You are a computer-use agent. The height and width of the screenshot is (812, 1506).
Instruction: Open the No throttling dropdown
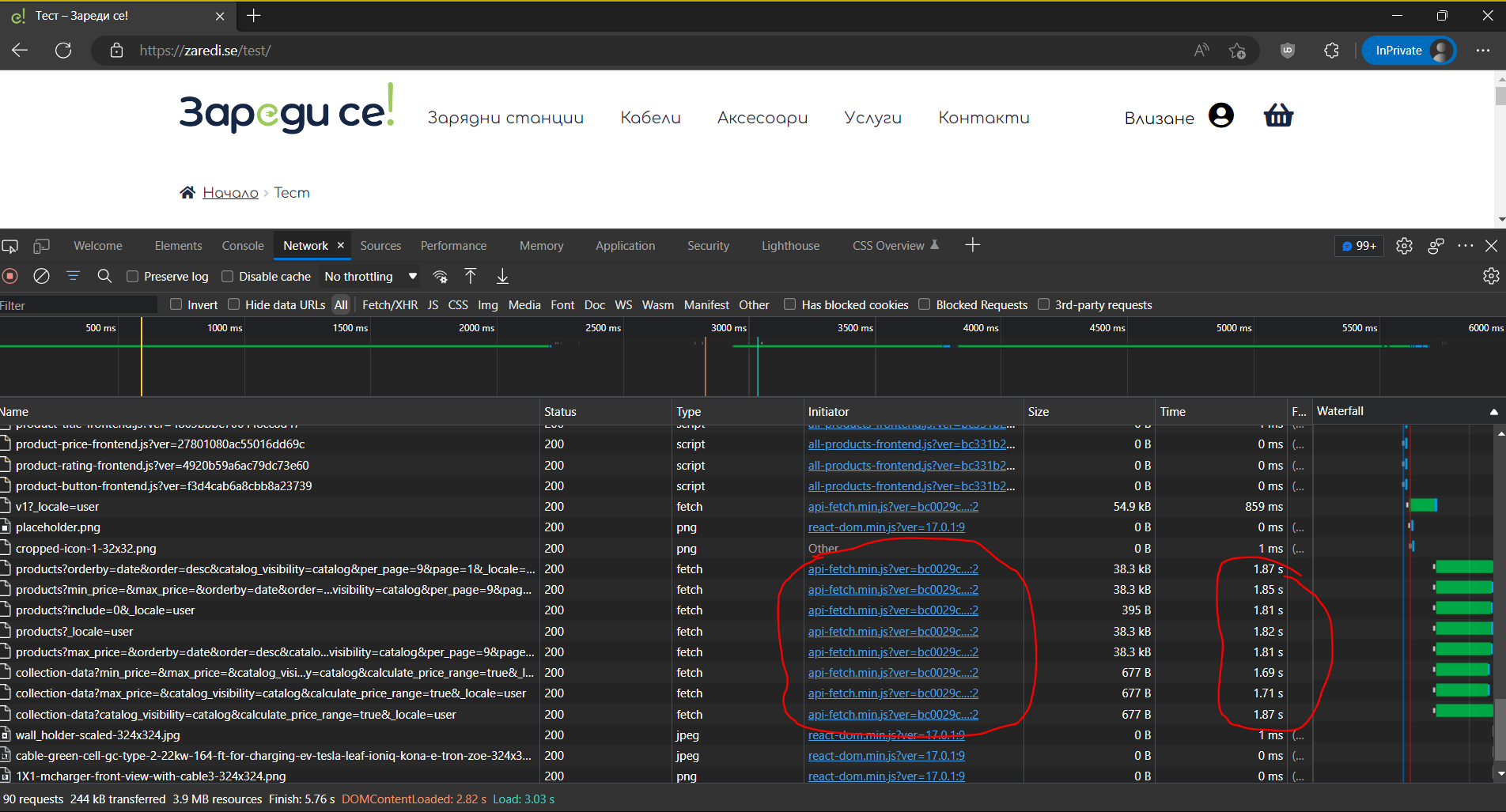click(x=369, y=276)
